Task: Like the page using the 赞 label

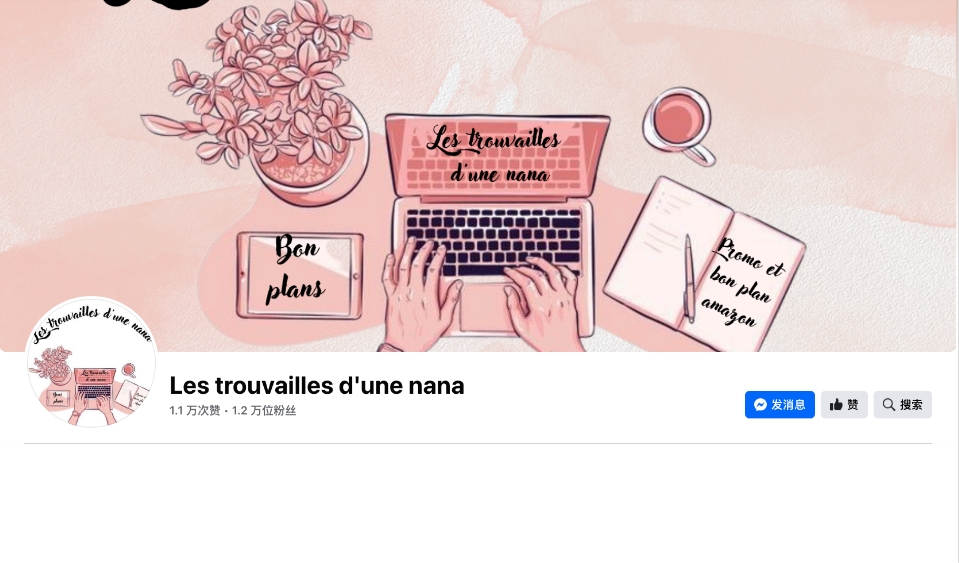Action: [853, 405]
